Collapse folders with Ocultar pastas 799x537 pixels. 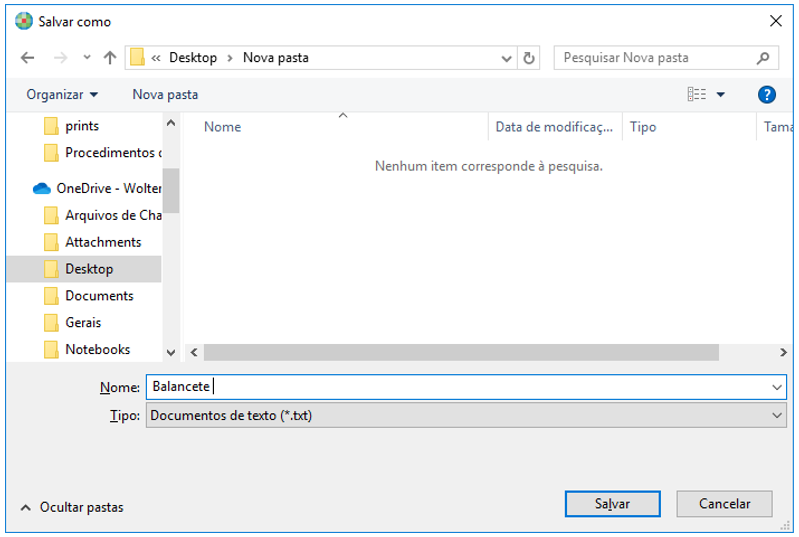point(72,507)
